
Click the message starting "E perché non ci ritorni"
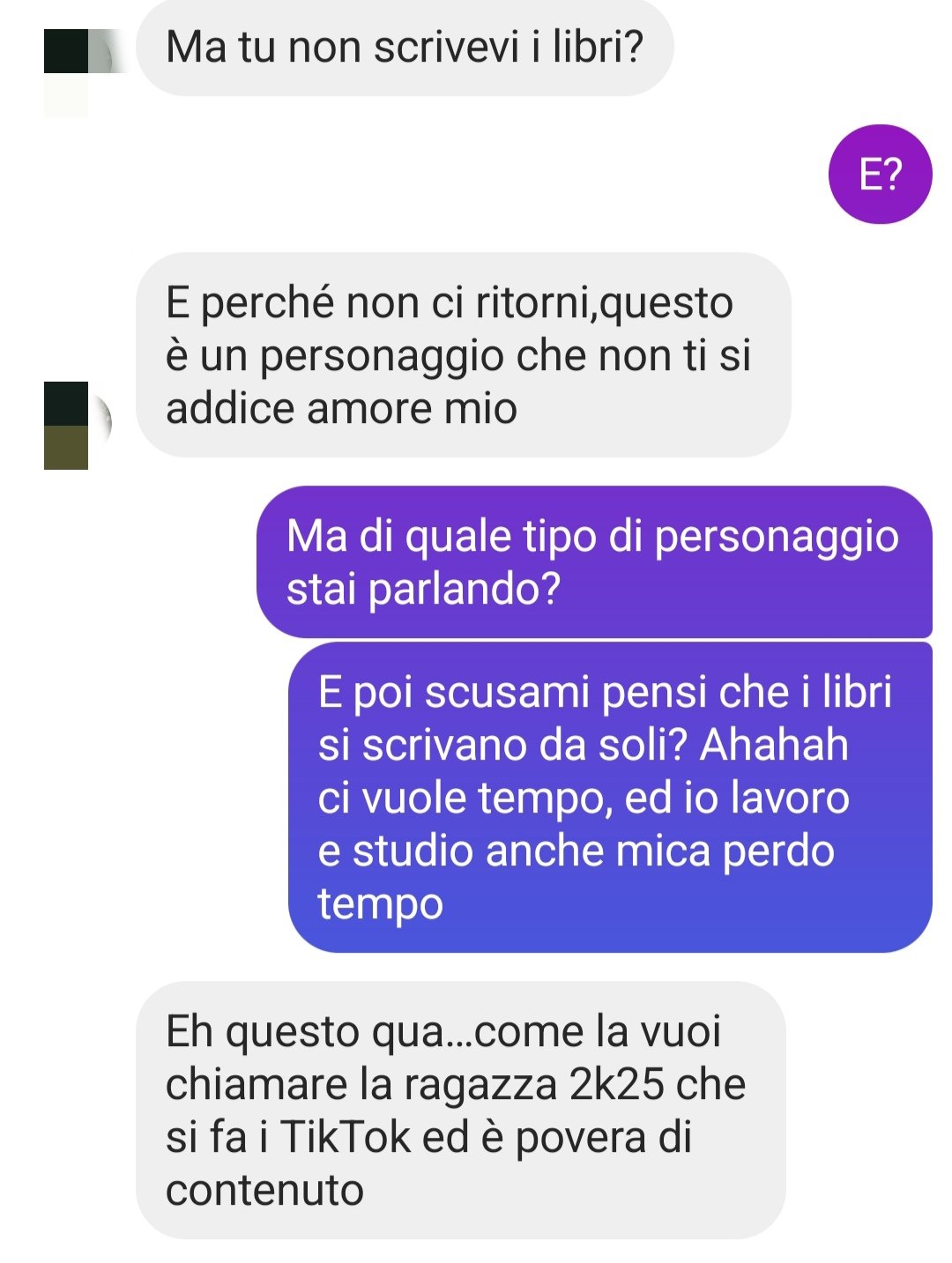[x=463, y=355]
